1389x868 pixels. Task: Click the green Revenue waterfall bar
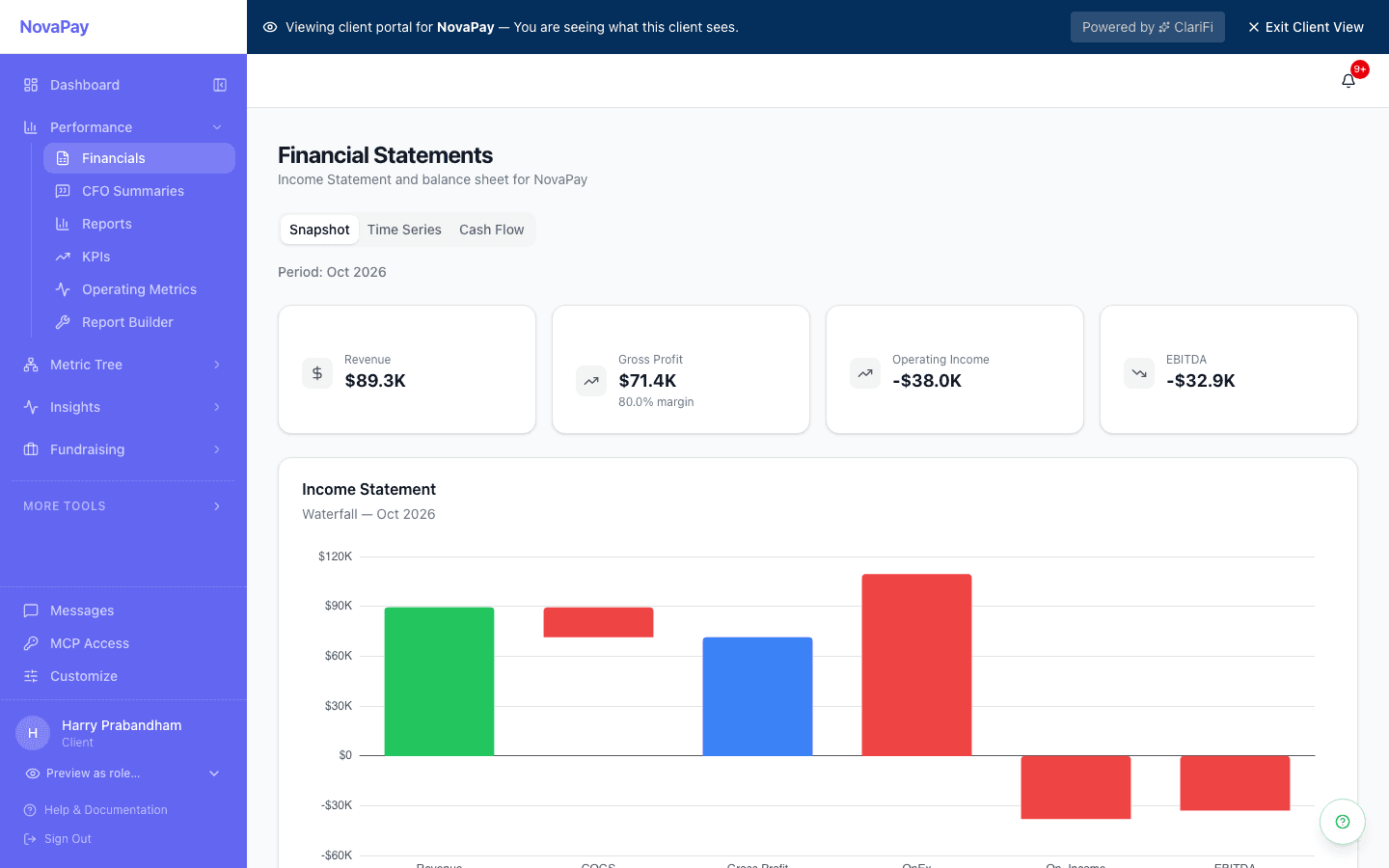[439, 681]
